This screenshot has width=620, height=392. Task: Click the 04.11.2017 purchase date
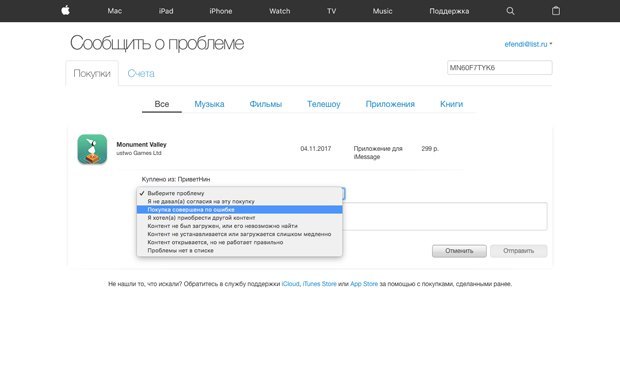pos(316,149)
